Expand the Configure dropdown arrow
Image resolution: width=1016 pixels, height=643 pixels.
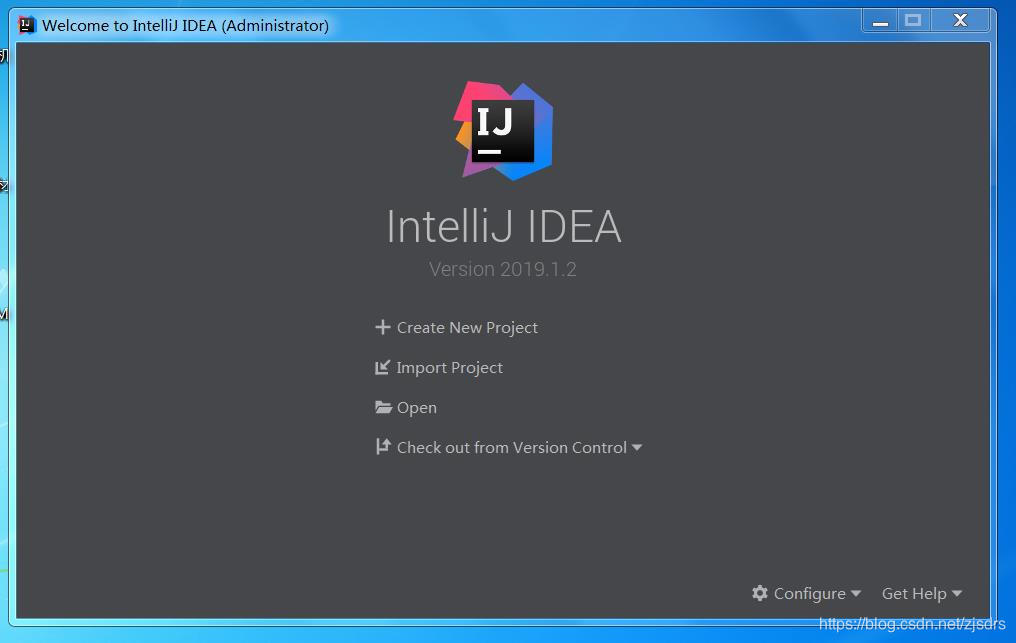856,594
